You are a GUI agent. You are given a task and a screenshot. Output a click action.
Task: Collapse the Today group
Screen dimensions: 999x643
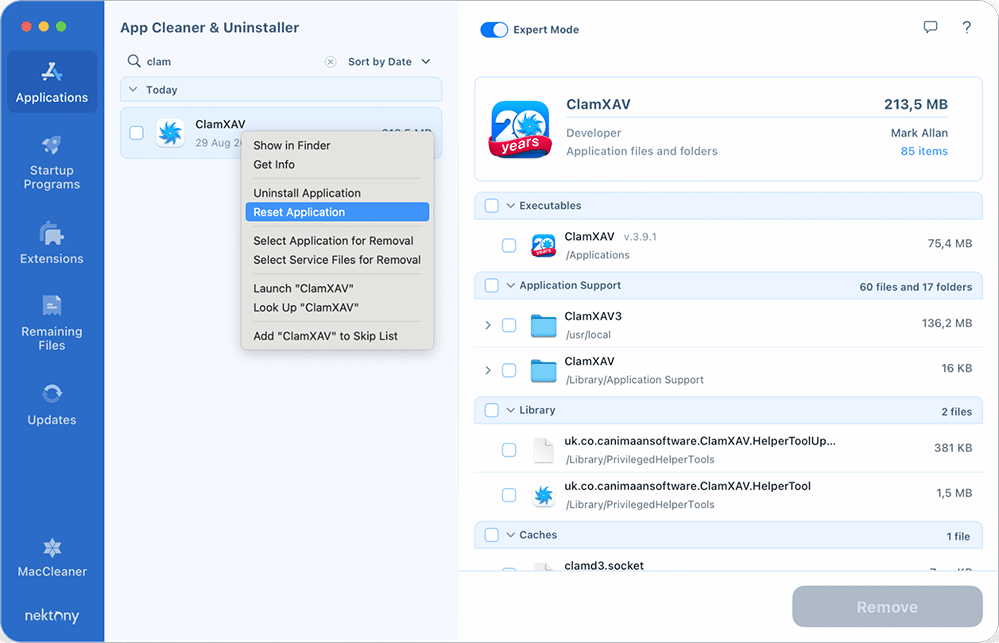point(133,90)
